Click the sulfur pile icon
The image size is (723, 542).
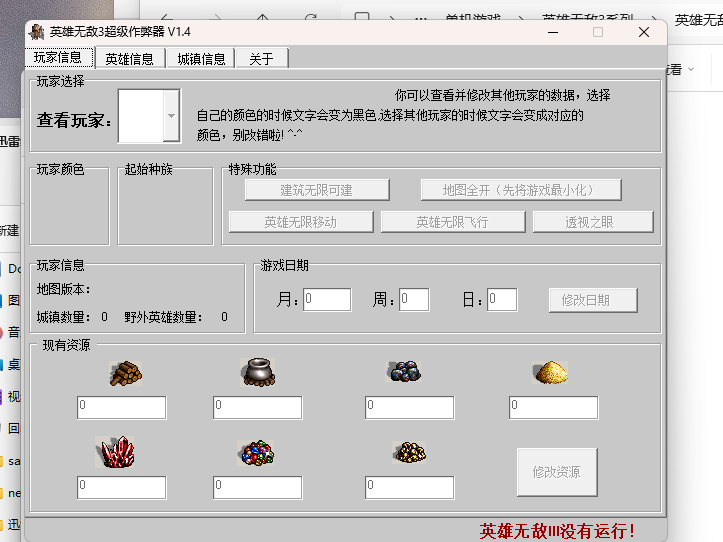tap(552, 372)
